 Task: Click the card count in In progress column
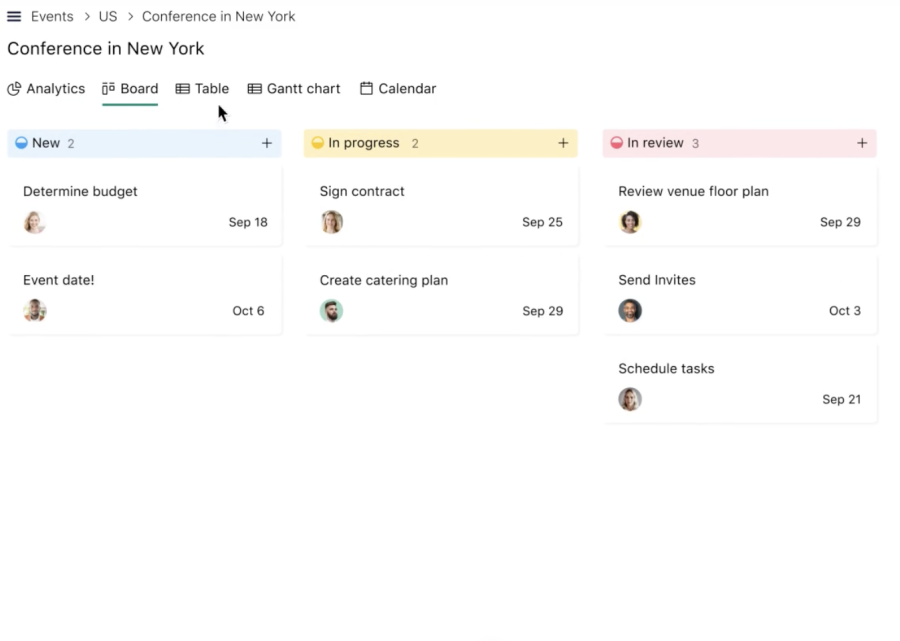pos(415,143)
